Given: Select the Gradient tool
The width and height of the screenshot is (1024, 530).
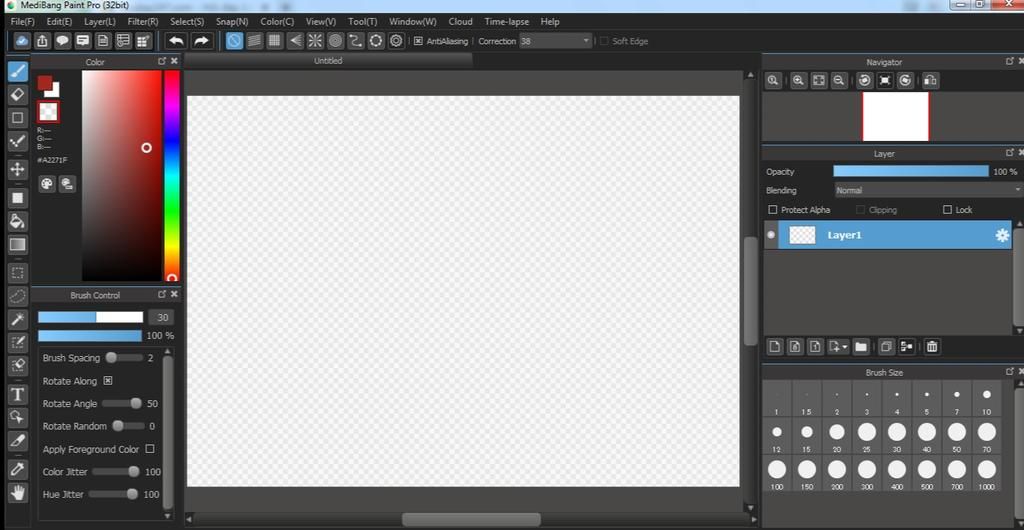Looking at the screenshot, I should [18, 245].
